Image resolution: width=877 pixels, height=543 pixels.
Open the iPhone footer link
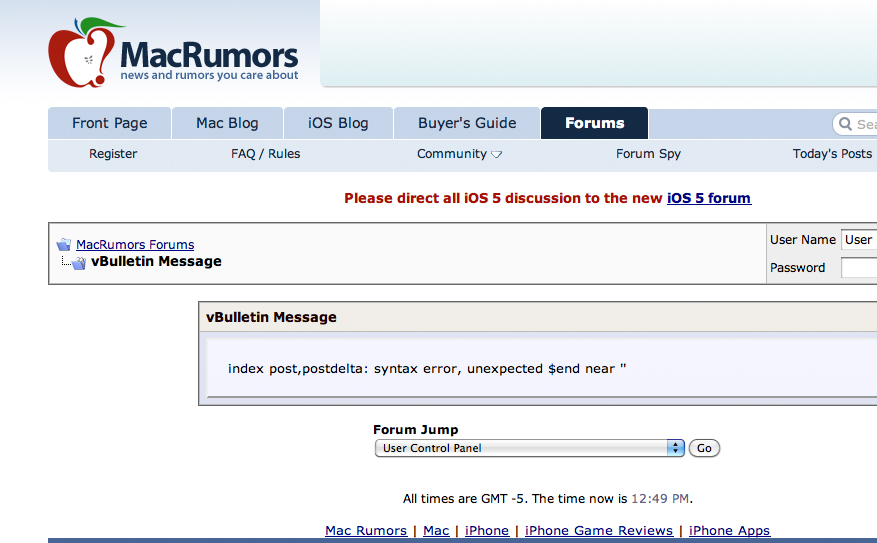tap(487, 530)
